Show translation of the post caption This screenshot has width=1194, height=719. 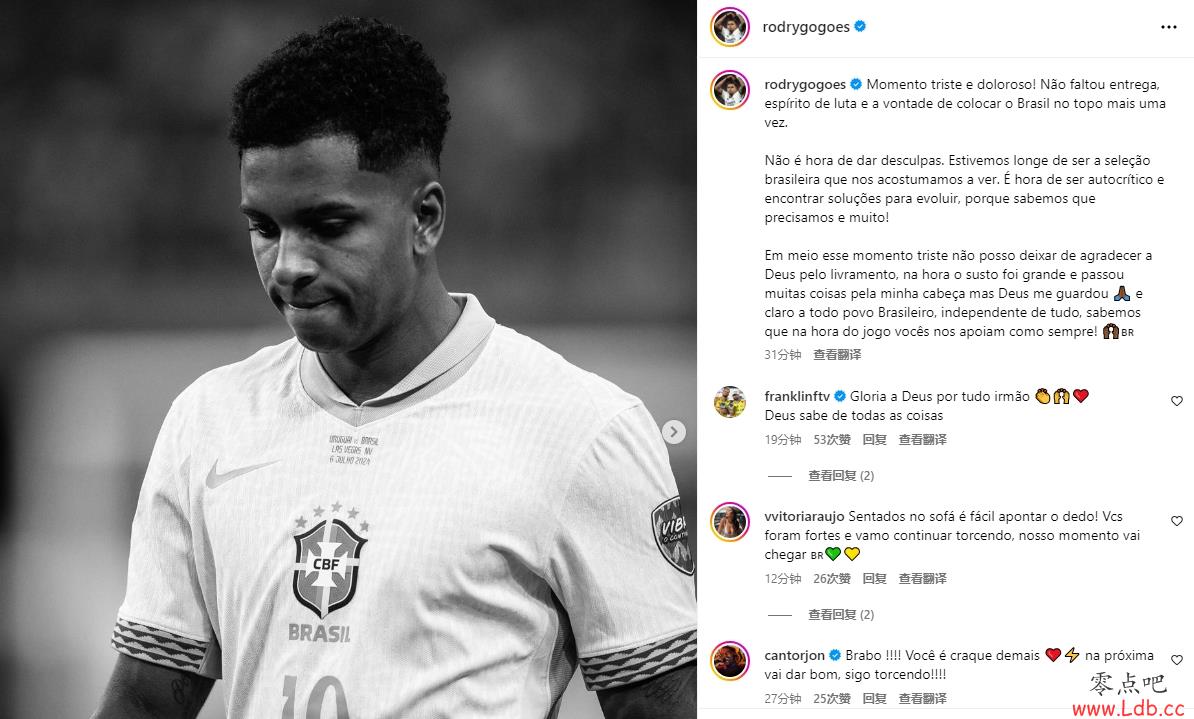(837, 354)
